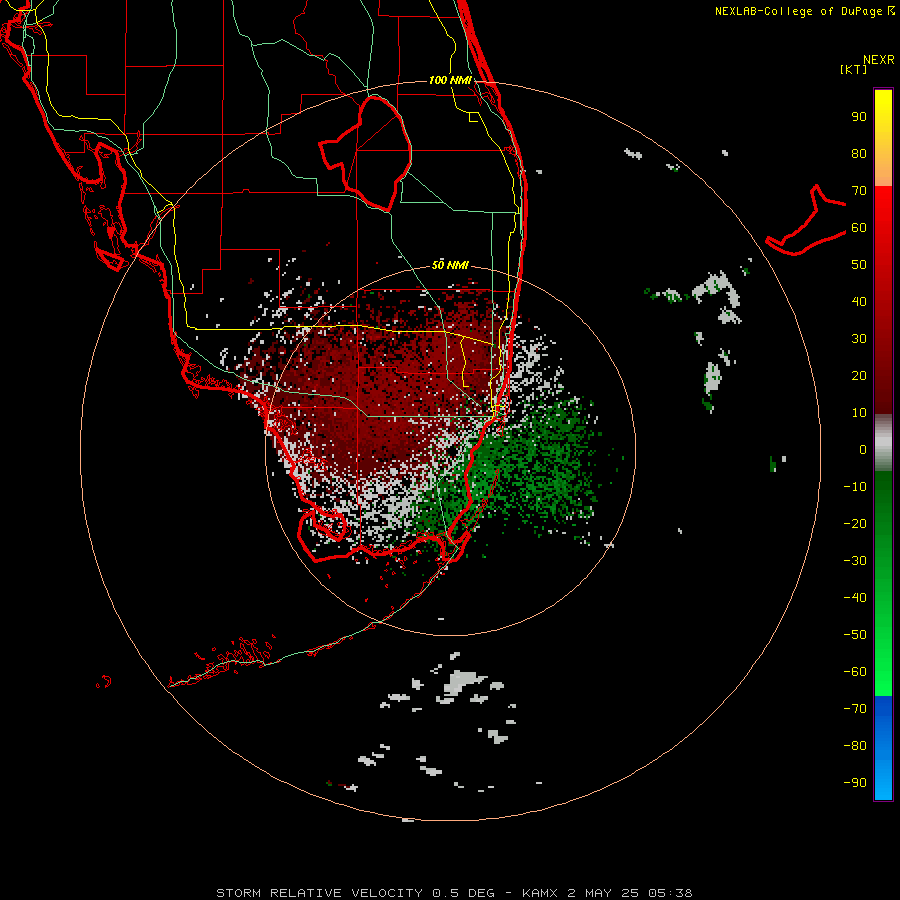The width and height of the screenshot is (900, 900).
Task: Select the -10 value on the velocity scale
Action: point(855,487)
